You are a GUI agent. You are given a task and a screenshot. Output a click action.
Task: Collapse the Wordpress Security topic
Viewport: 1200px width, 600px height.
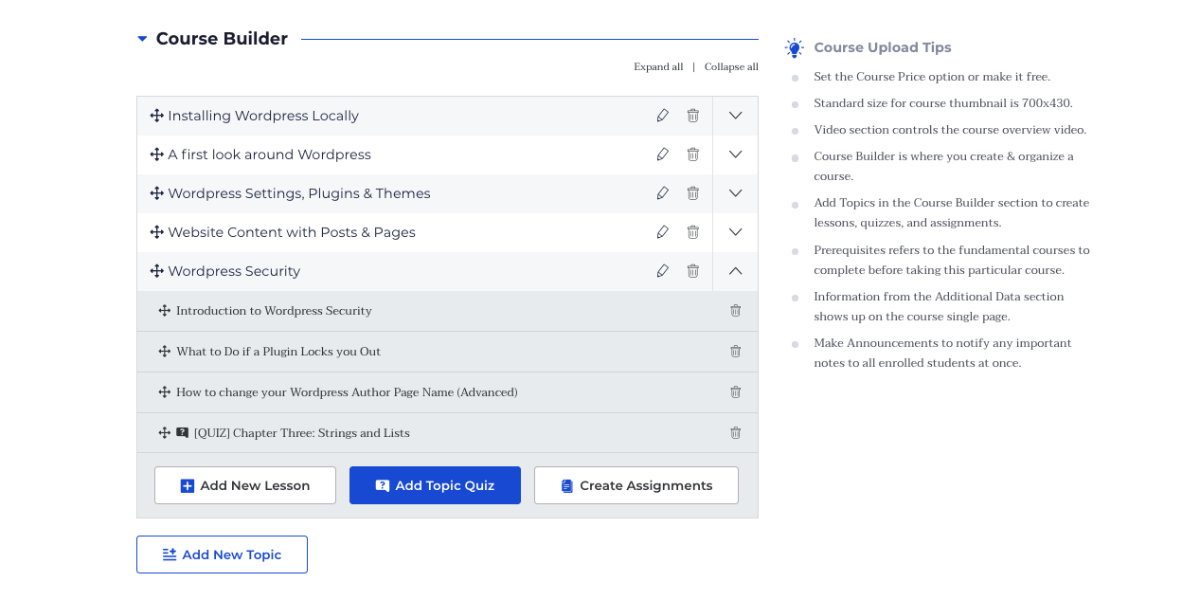pyautogui.click(x=736, y=271)
